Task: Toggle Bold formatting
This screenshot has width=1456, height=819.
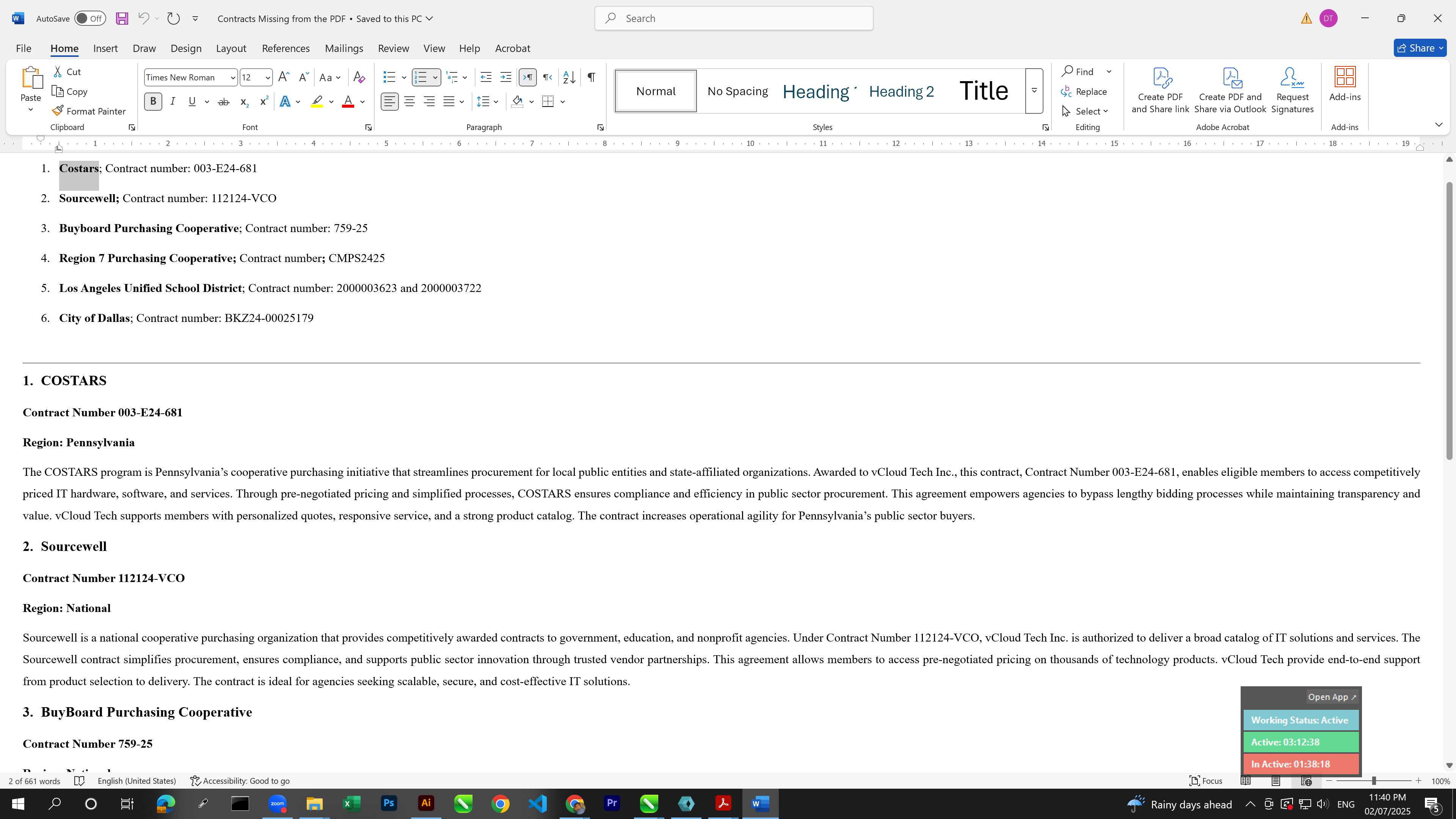Action: click(152, 102)
